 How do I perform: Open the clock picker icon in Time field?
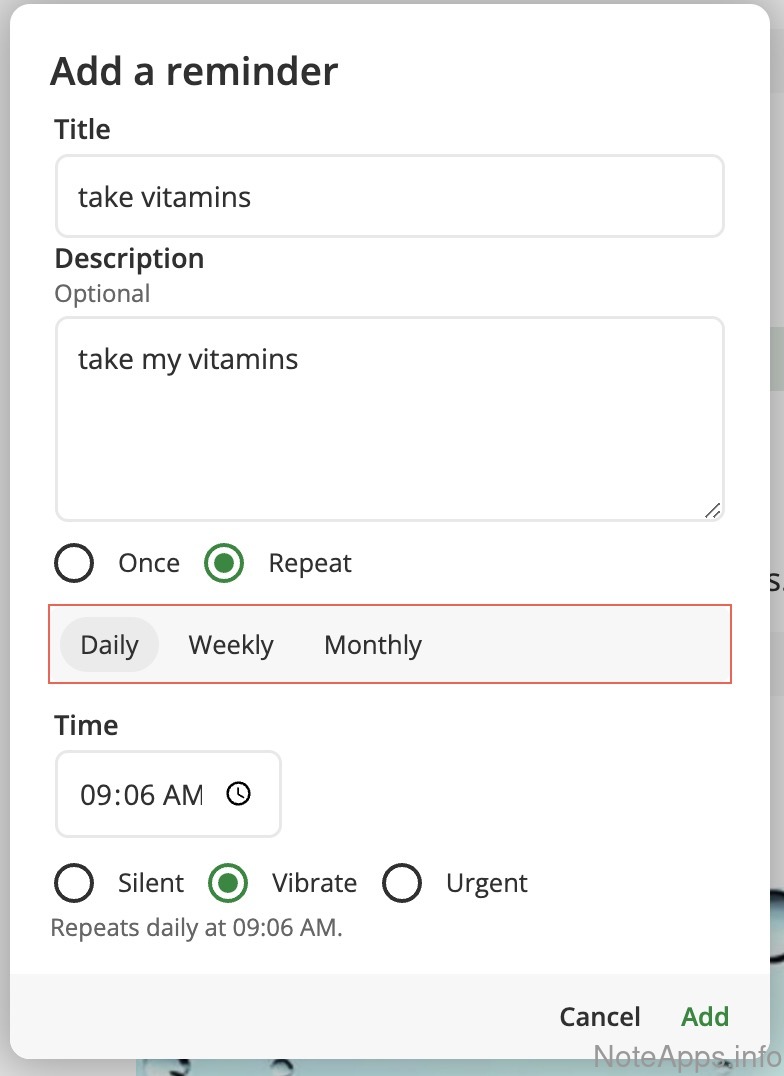[239, 794]
